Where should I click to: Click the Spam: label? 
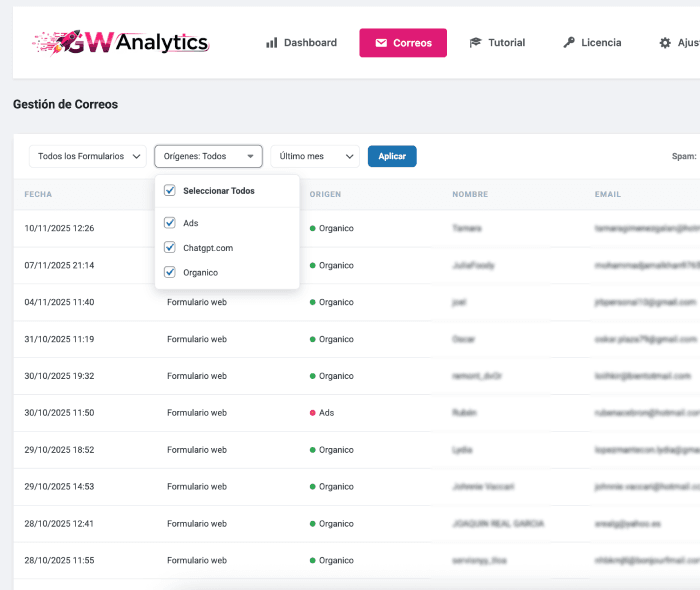684,156
